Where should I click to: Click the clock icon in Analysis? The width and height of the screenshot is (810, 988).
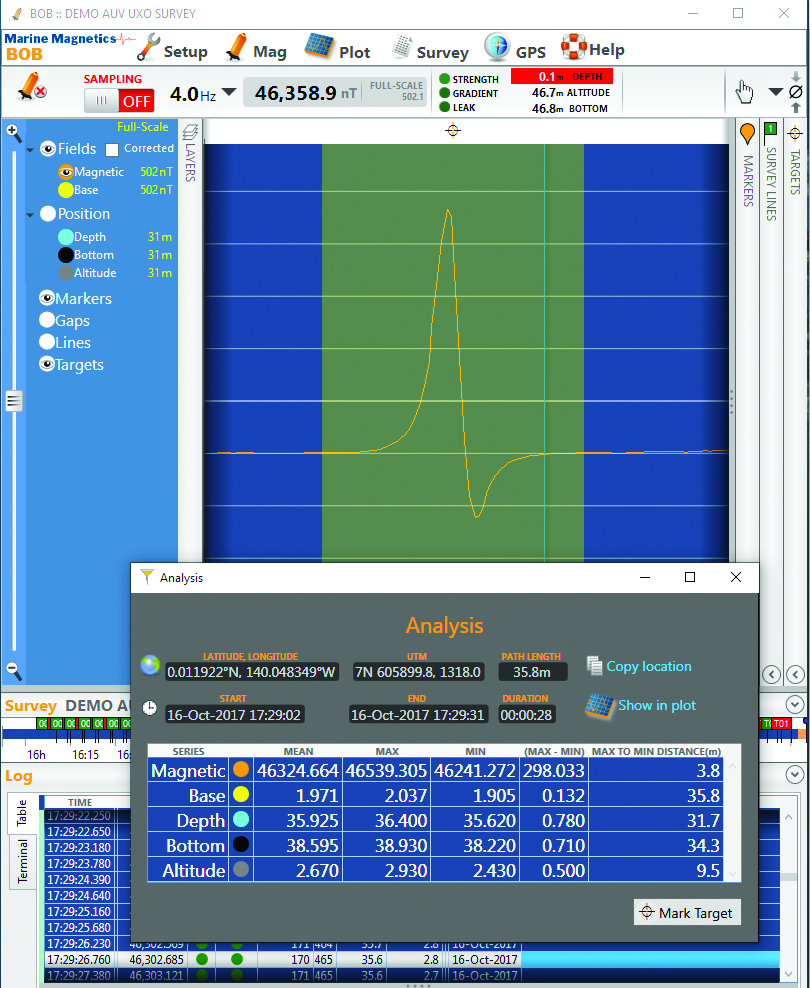(x=149, y=708)
